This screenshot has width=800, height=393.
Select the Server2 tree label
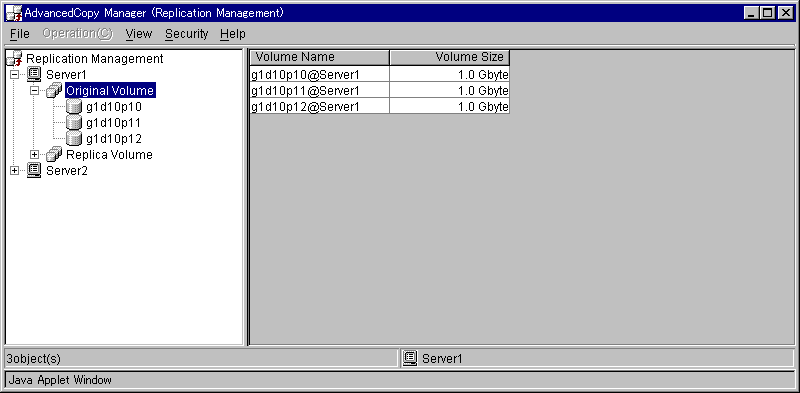(x=67, y=170)
